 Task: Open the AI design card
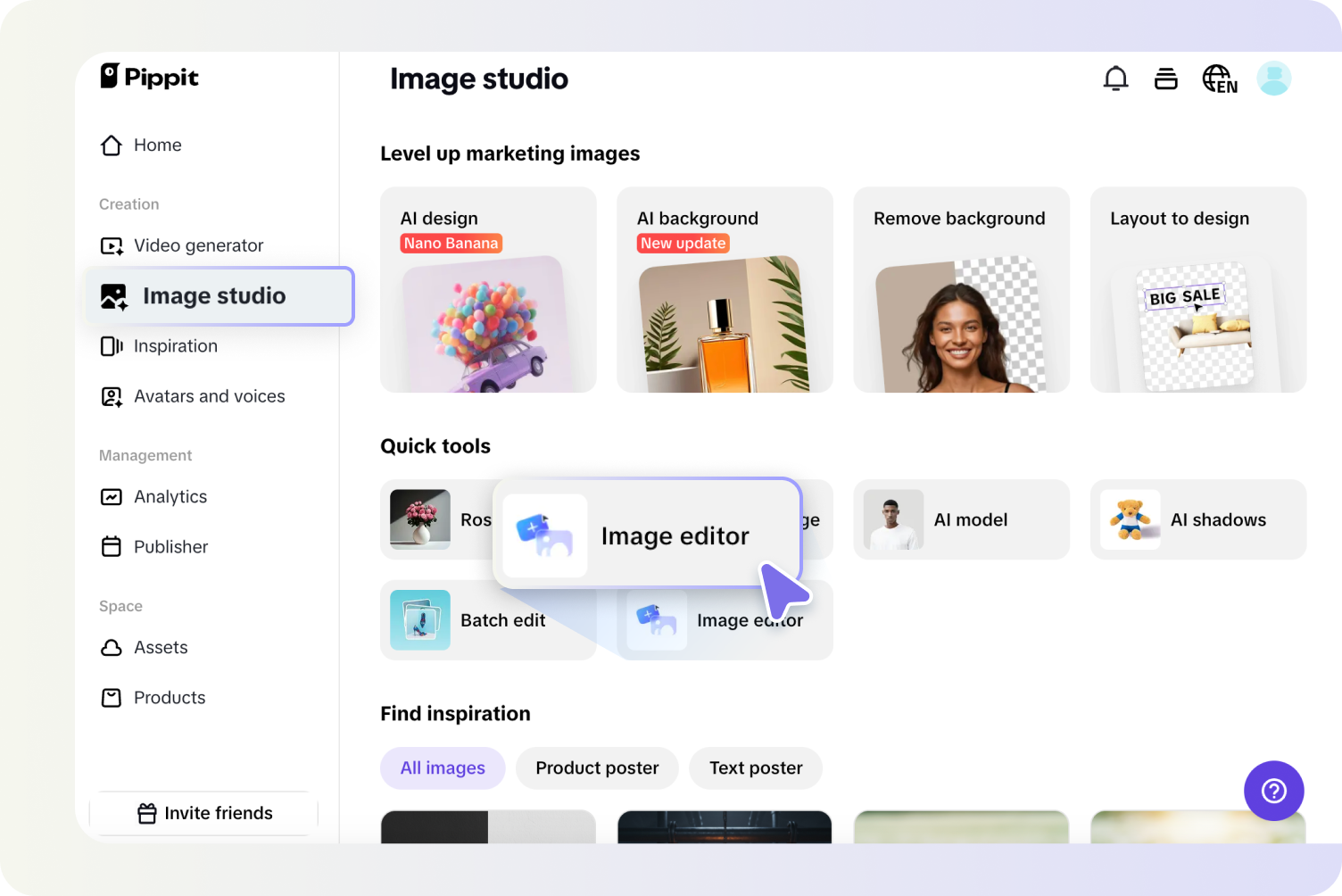pyautogui.click(x=488, y=289)
